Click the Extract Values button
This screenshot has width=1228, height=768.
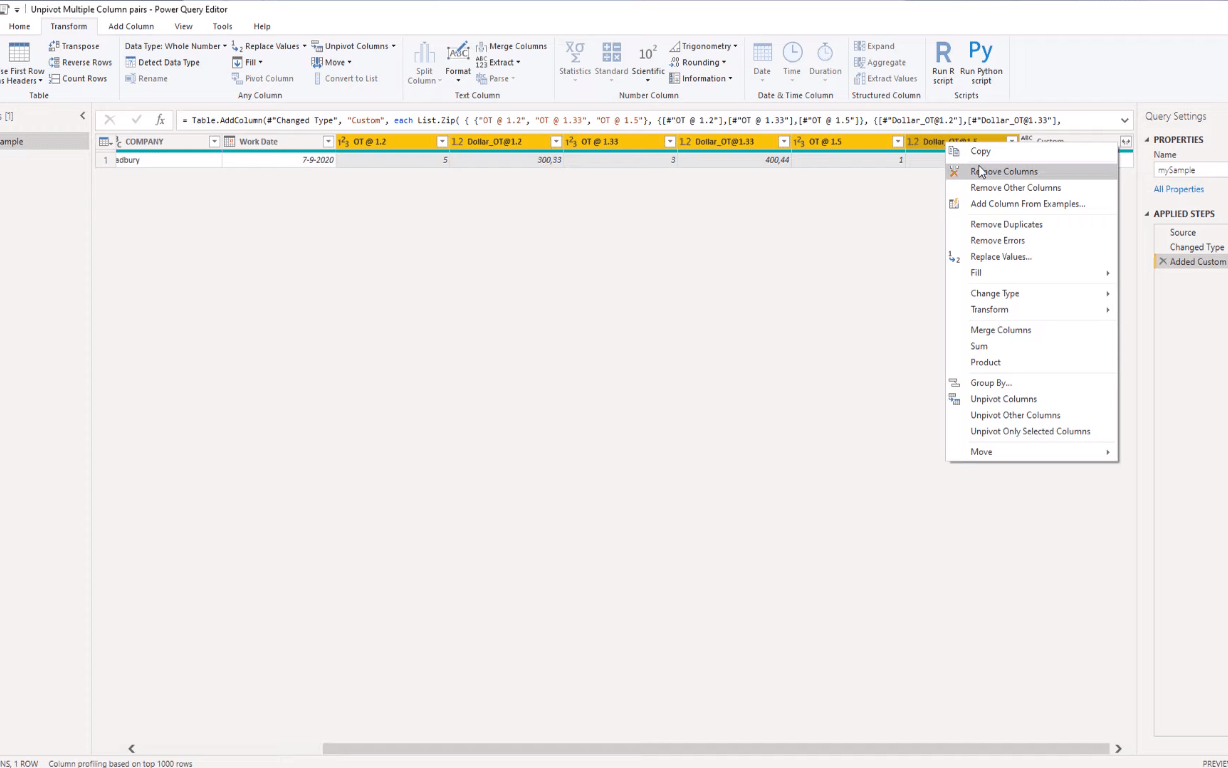885,78
